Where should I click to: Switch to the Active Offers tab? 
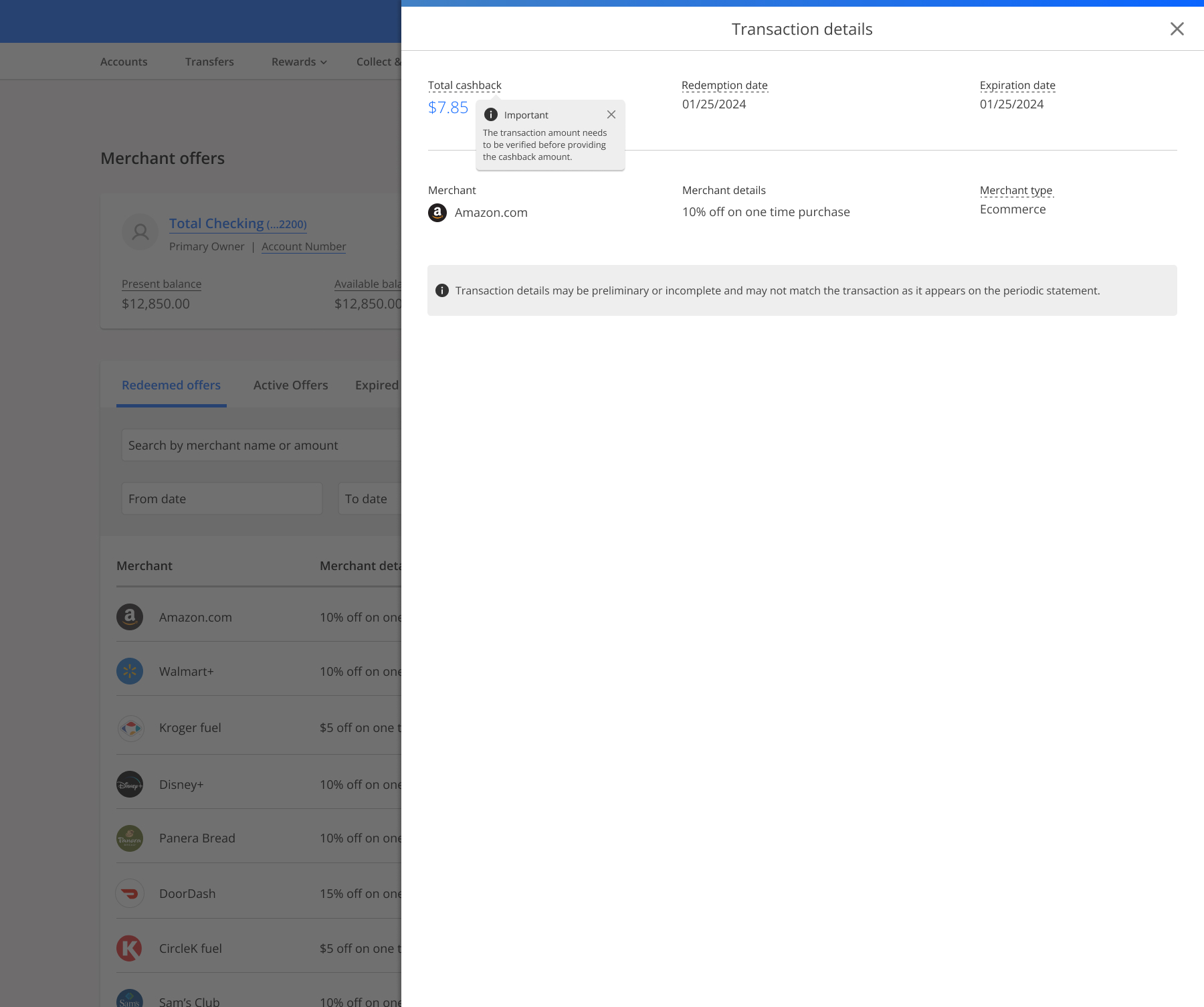tap(290, 385)
